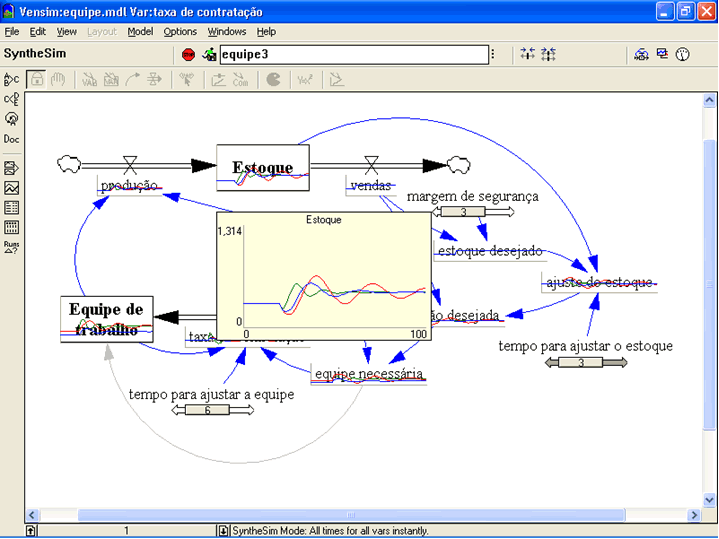Select the Equipe de trabalho stock box
Screen dimensions: 719x539
click(x=107, y=320)
